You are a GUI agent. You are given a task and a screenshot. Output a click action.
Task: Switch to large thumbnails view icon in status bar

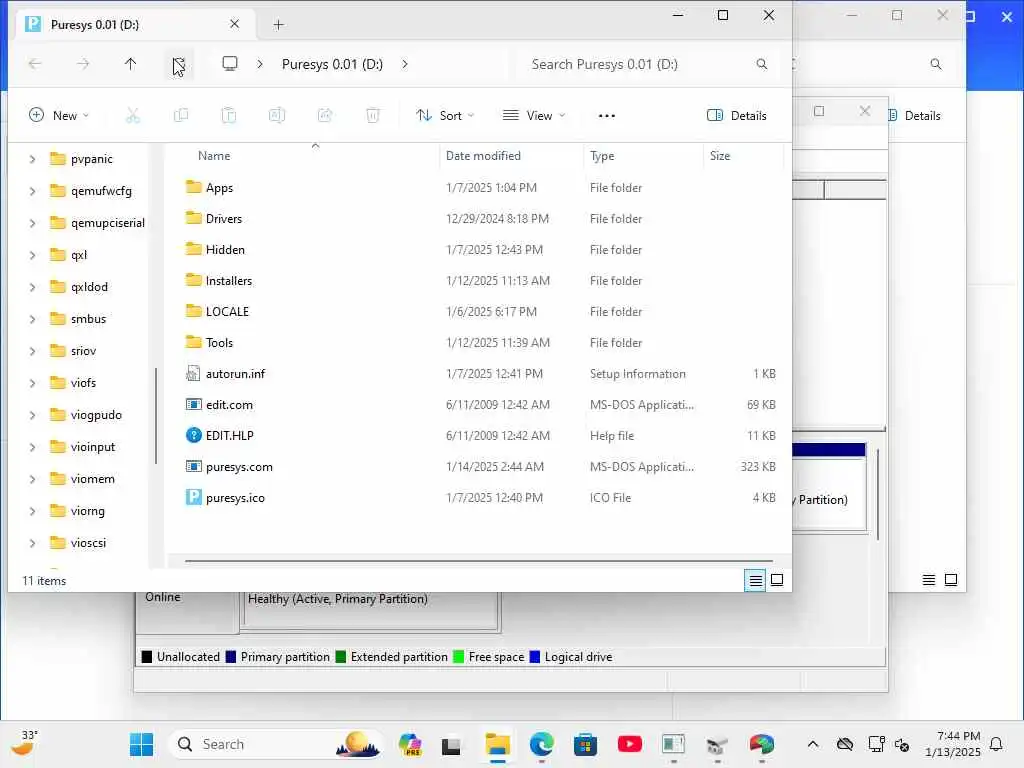pyautogui.click(x=777, y=580)
